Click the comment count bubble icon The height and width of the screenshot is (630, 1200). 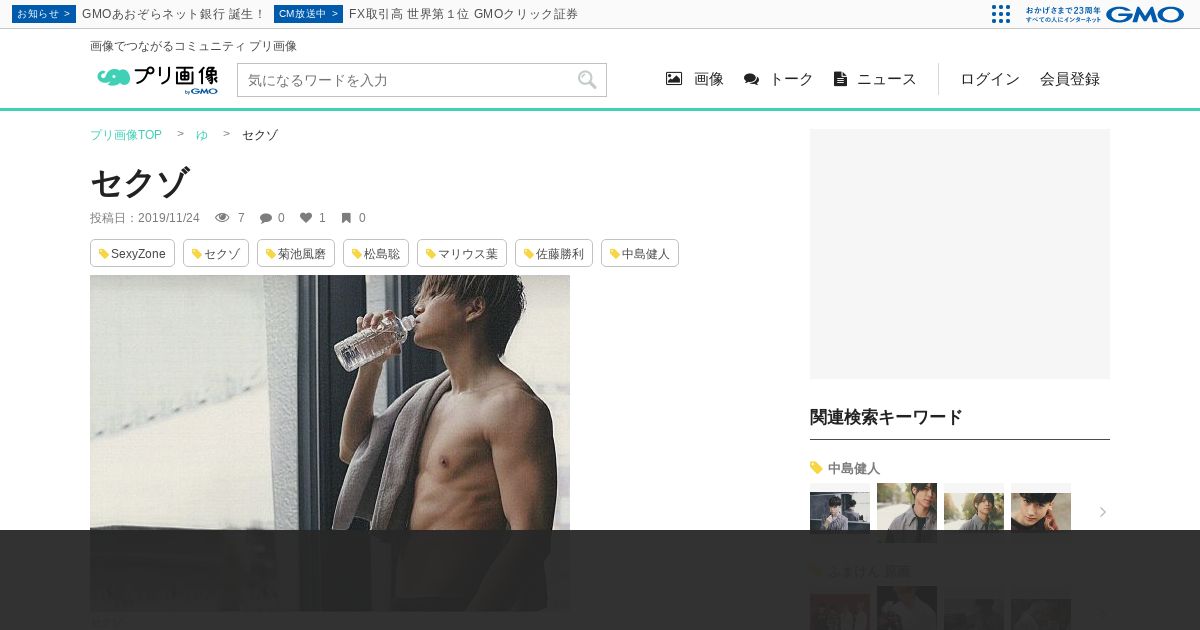266,218
